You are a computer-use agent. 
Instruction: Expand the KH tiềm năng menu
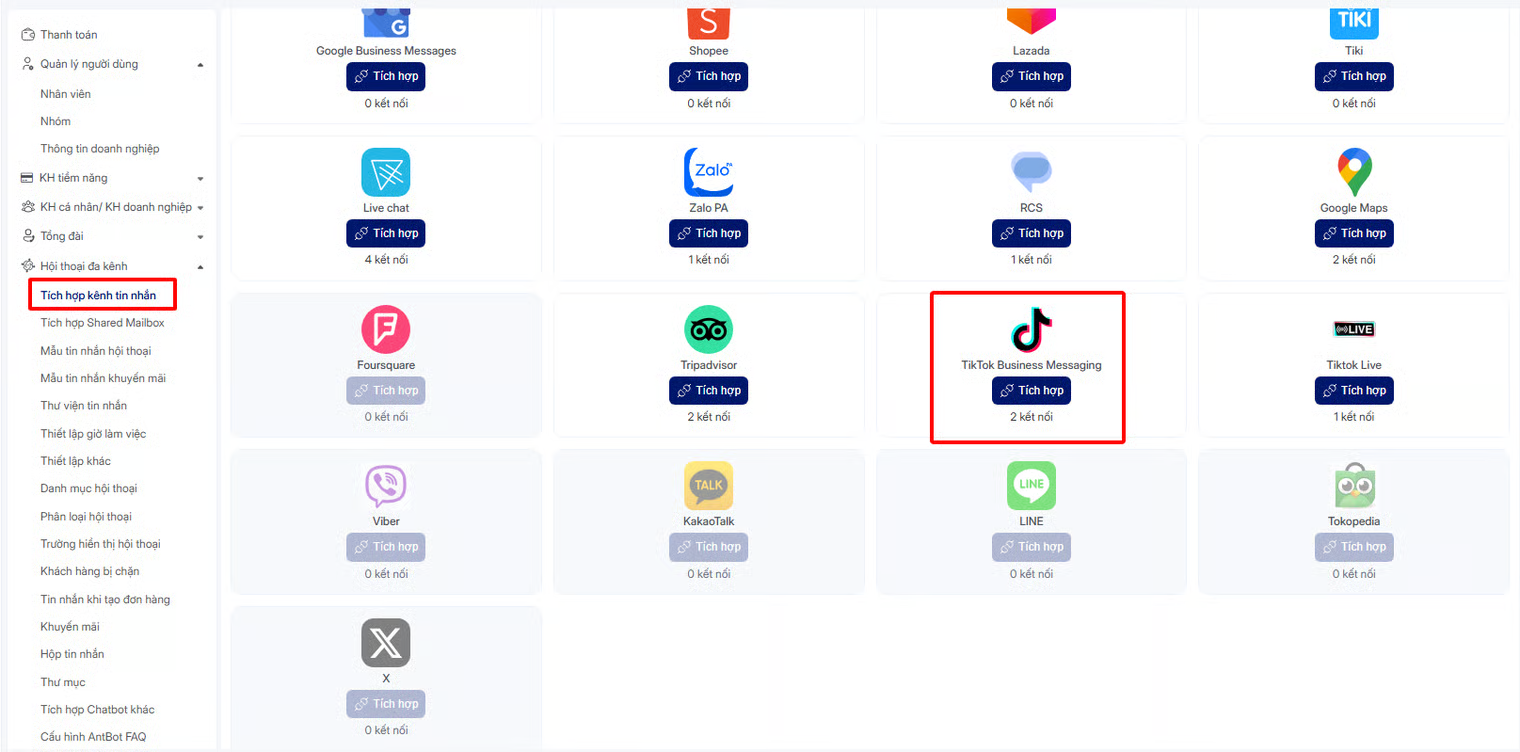coord(200,179)
